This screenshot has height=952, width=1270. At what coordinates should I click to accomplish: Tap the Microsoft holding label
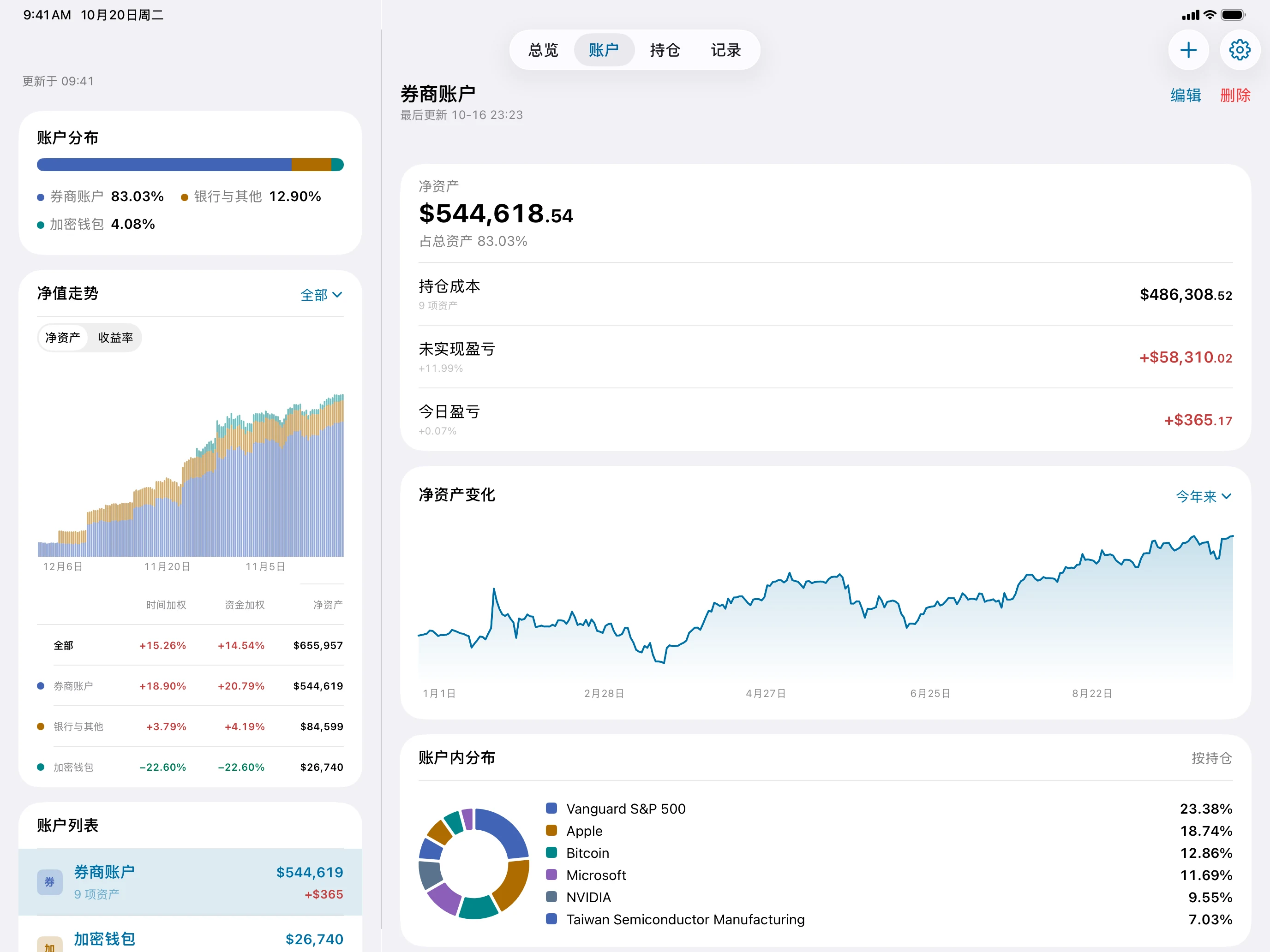[596, 875]
